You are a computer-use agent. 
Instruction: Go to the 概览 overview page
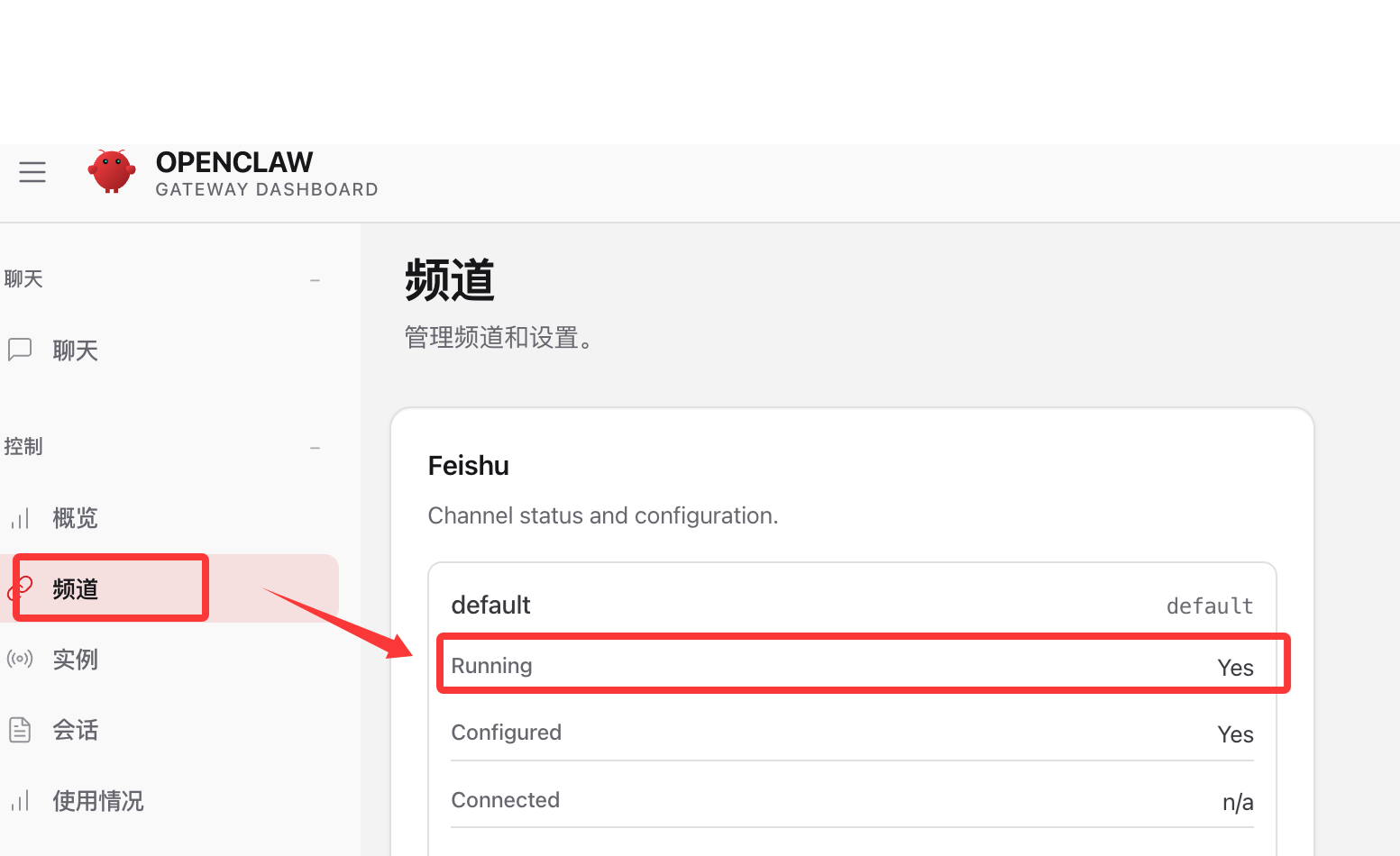(x=76, y=518)
